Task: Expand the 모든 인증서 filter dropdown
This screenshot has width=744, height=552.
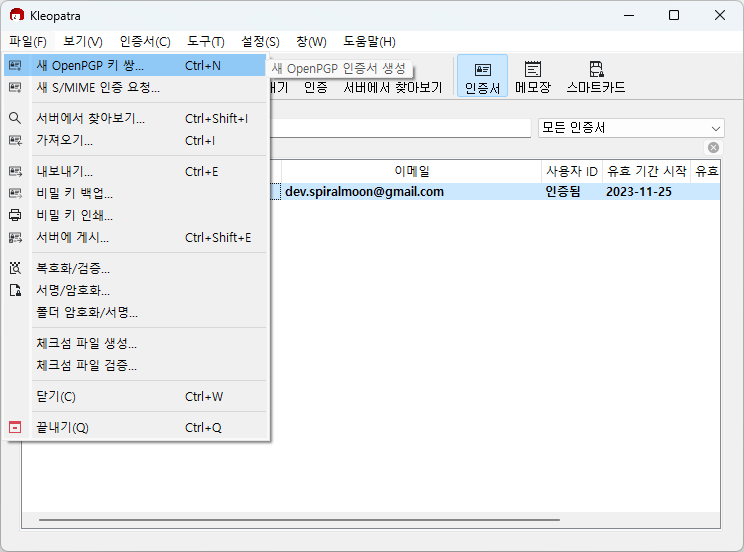Action: [x=631, y=128]
